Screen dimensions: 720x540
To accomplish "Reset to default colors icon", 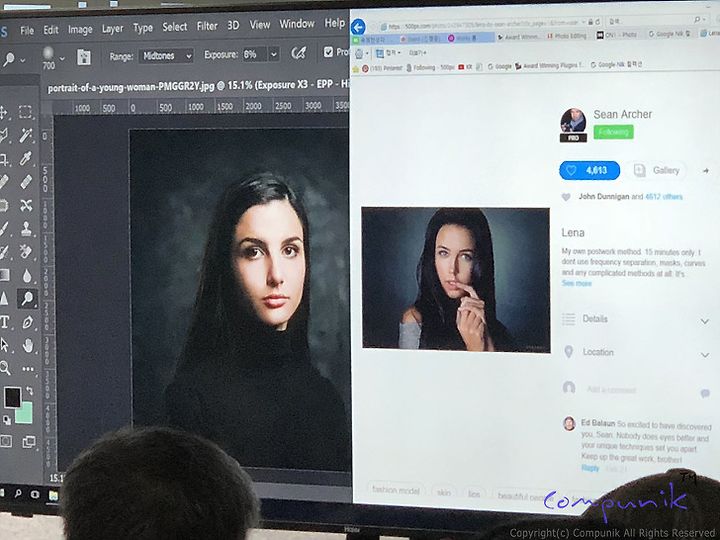I will point(6,420).
